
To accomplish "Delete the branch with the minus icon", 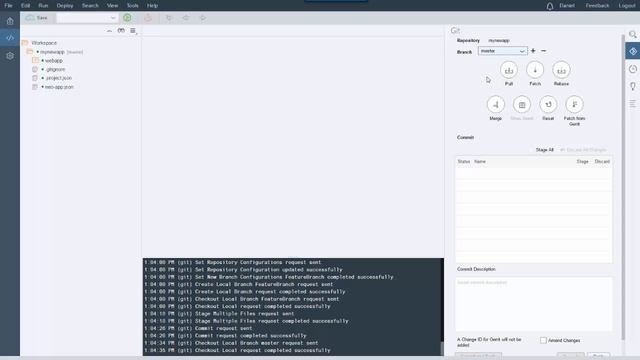I will pyautogui.click(x=544, y=51).
